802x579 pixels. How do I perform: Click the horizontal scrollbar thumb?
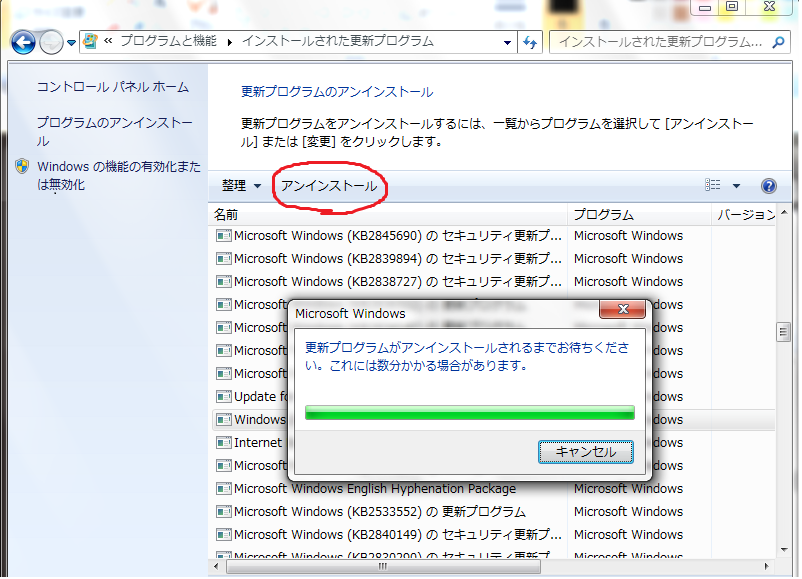(x=383, y=567)
